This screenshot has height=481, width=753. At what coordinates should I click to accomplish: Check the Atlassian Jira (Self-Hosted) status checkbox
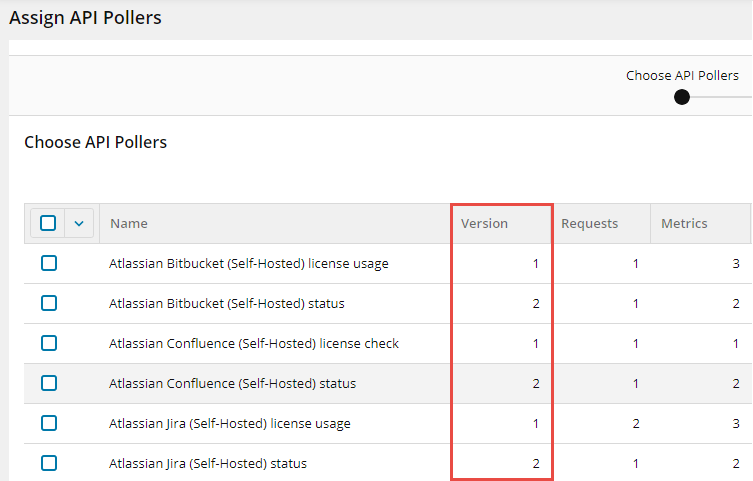pos(48,463)
